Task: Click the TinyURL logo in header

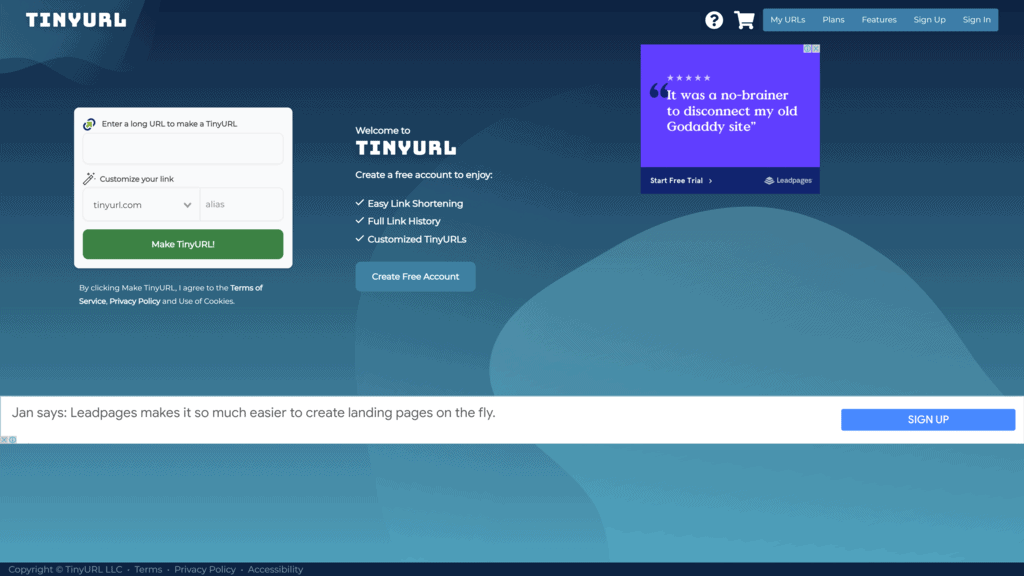Action: coord(76,20)
